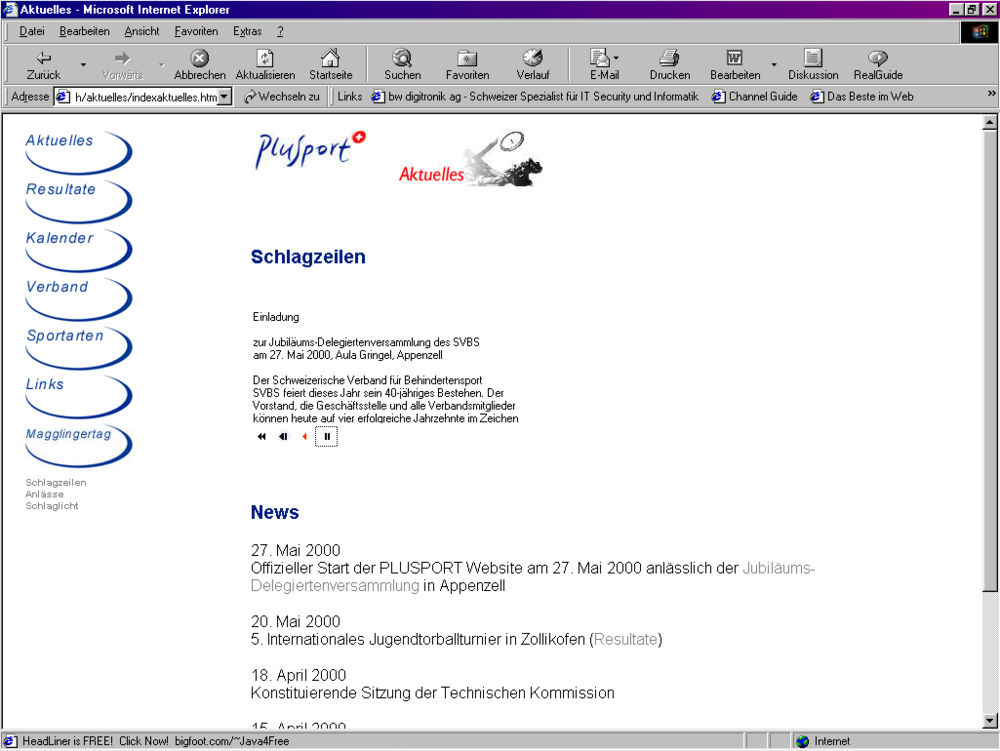1000x751 pixels.
Task: Click the red reverse play arrow
Action: point(304,437)
